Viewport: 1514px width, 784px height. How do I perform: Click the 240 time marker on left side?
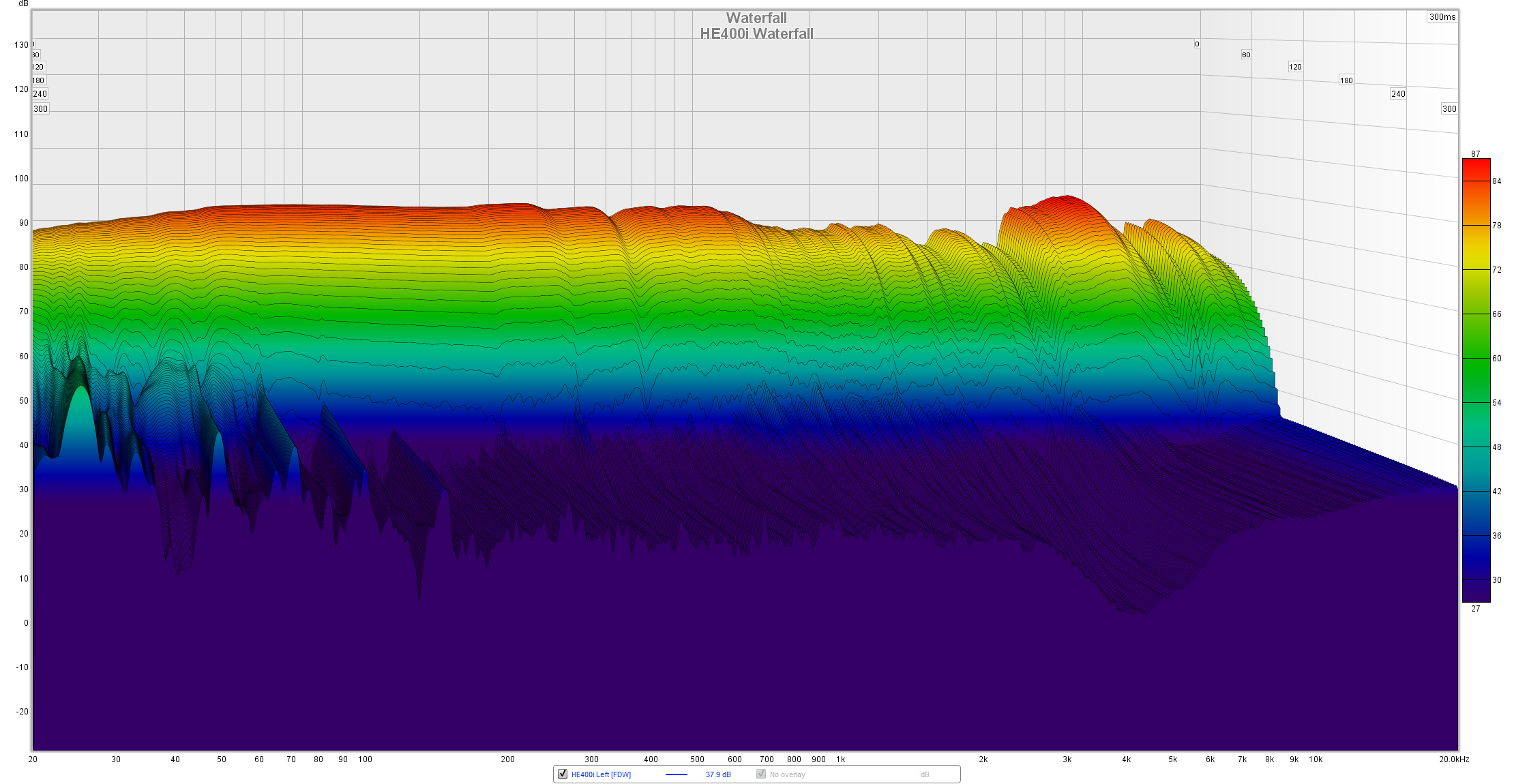click(40, 94)
